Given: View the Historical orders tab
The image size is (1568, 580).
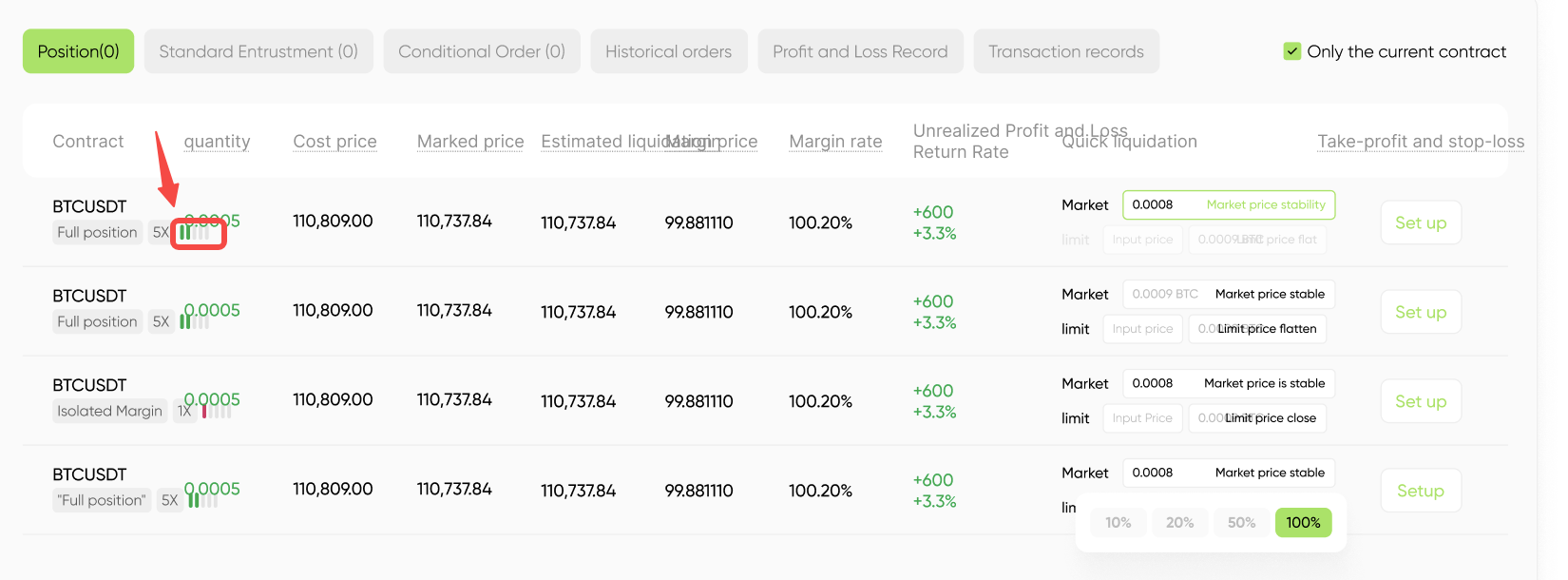Looking at the screenshot, I should pos(669,51).
